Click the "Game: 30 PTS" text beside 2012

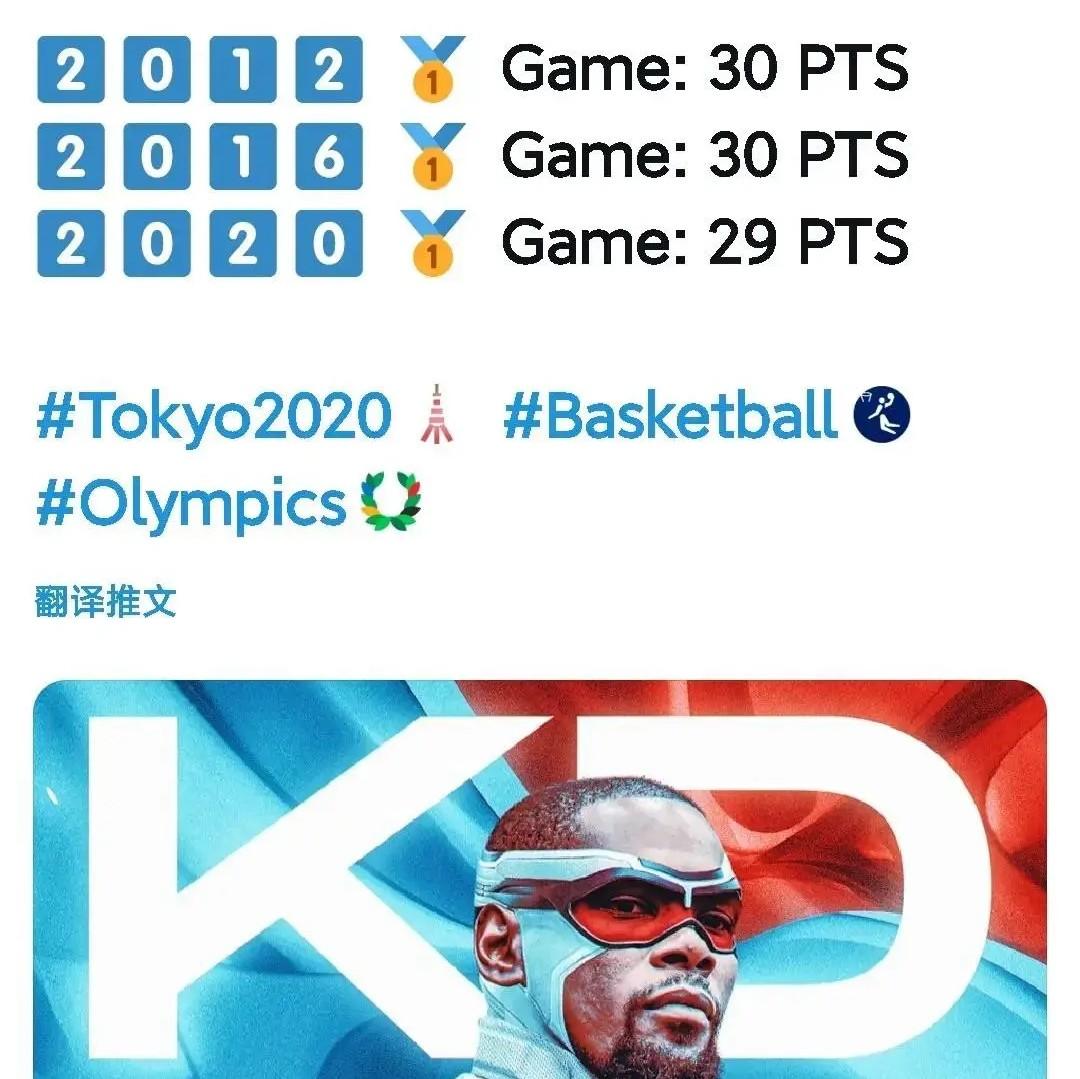[705, 69]
